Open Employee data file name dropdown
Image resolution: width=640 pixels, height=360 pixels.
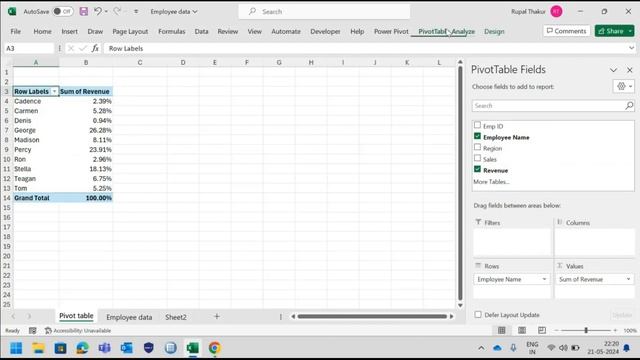point(195,12)
